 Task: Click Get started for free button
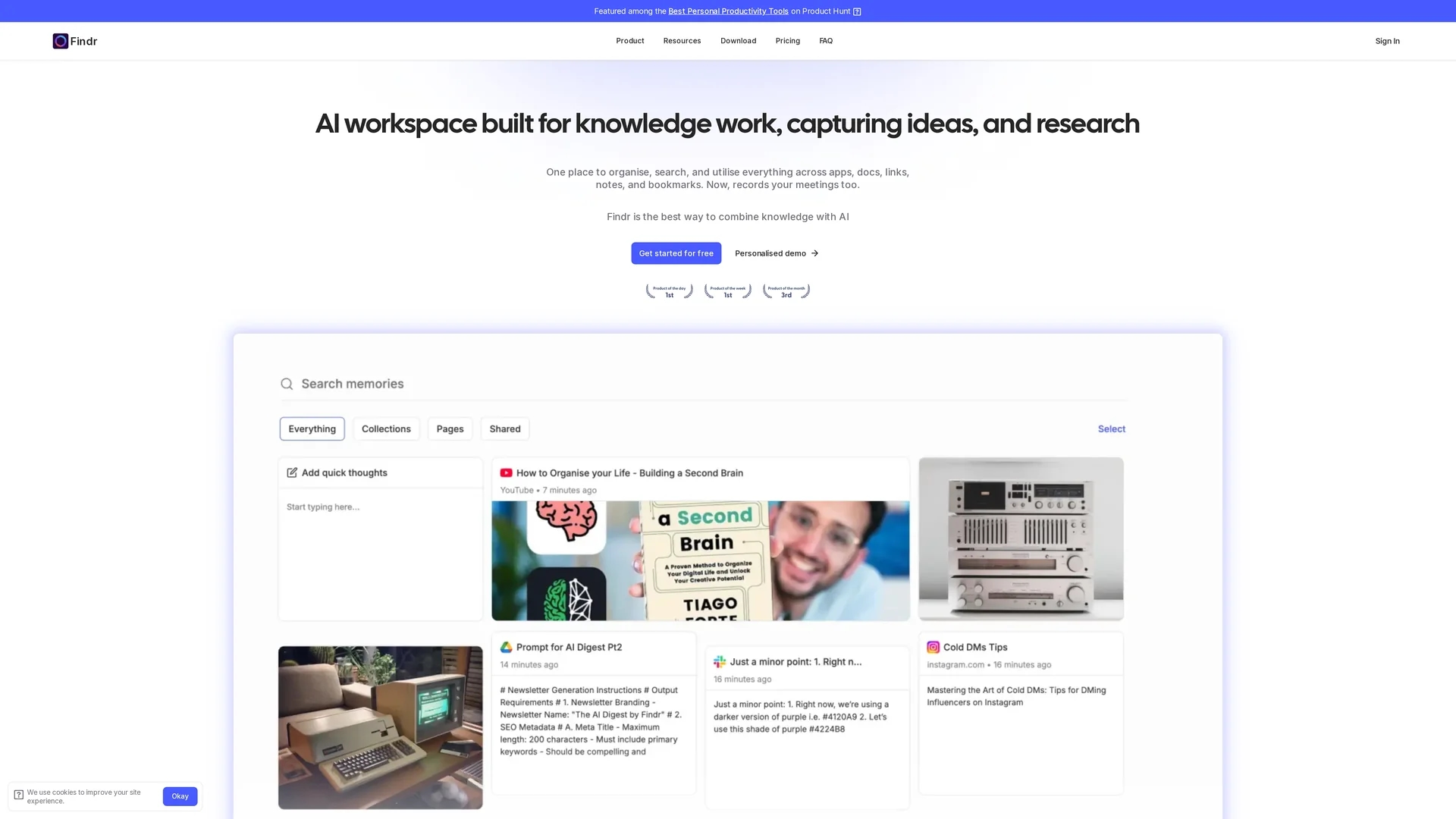tap(676, 253)
